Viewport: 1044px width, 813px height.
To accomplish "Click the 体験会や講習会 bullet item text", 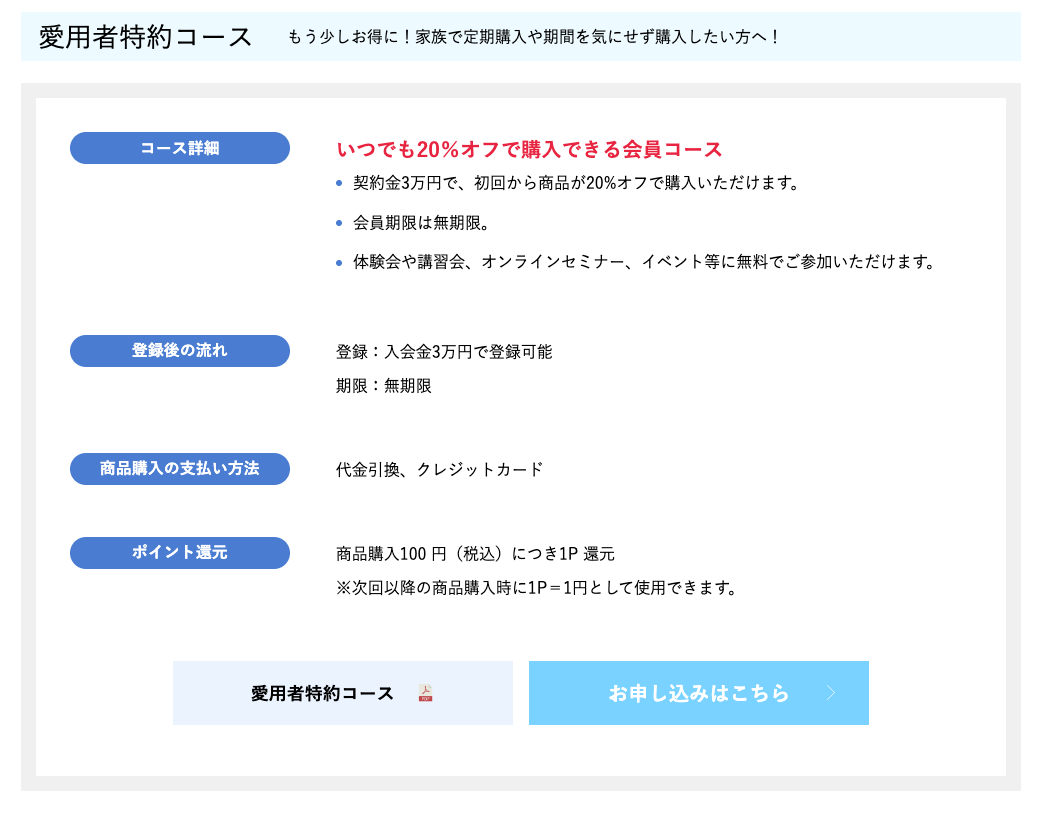I will pyautogui.click(x=644, y=262).
